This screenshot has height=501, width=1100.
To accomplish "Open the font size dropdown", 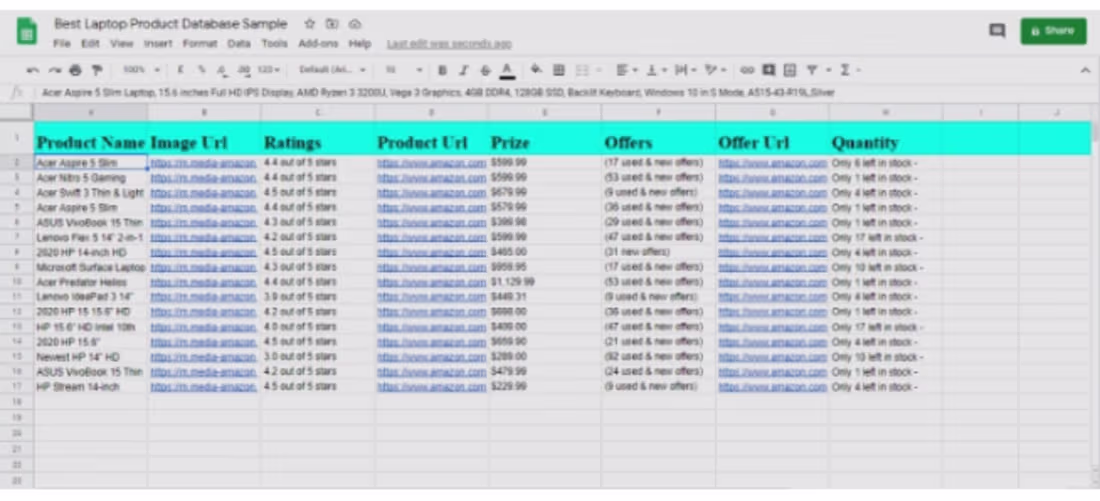I will [x=404, y=70].
